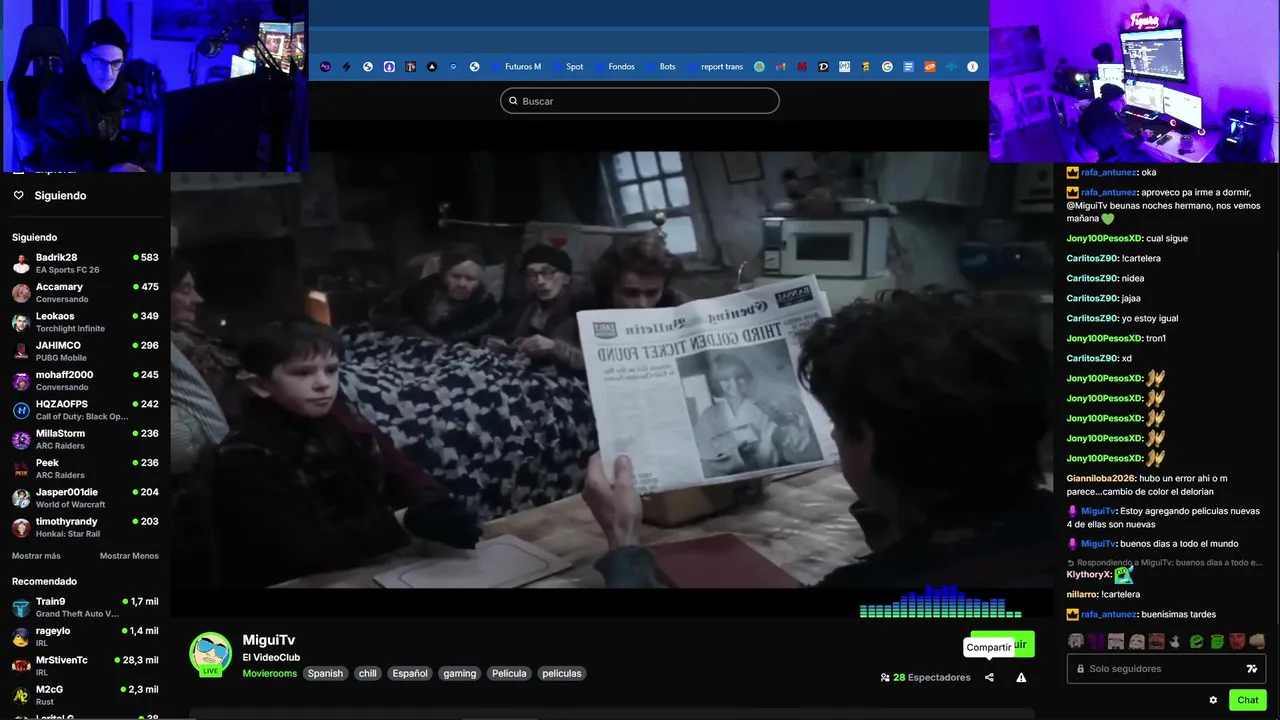The width and height of the screenshot is (1280, 720).
Task: Click the Solo seguidores chat input
Action: [1166, 669]
